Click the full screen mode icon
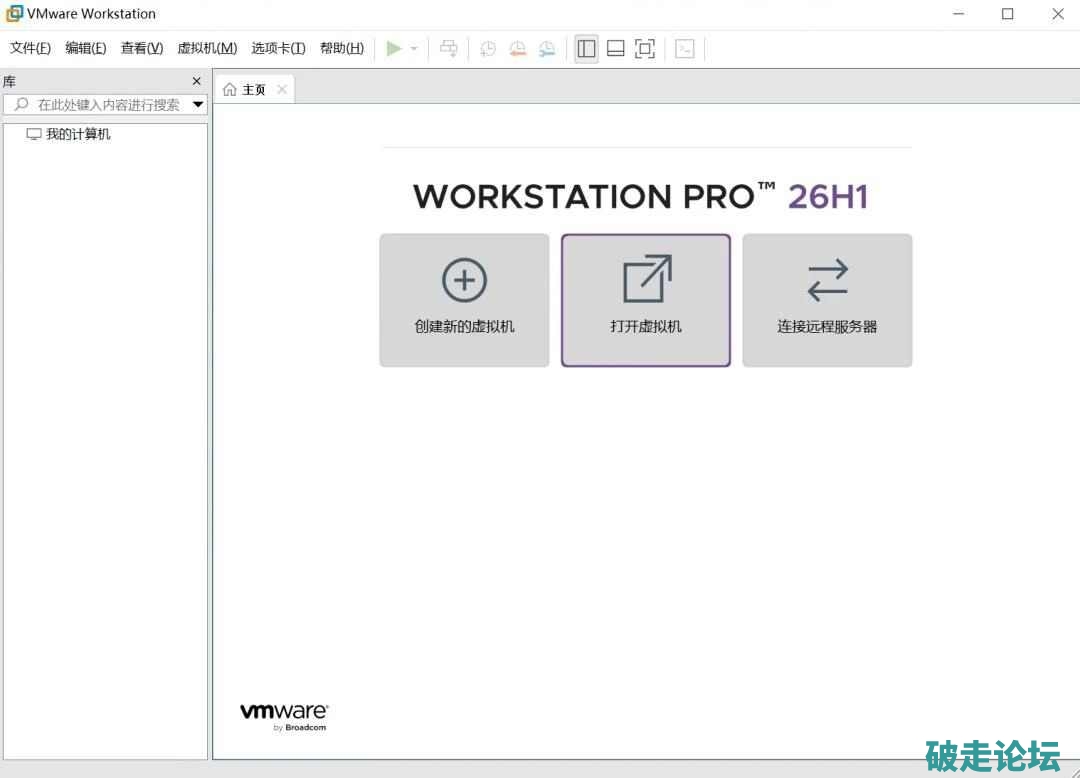1080x778 pixels. [x=645, y=48]
